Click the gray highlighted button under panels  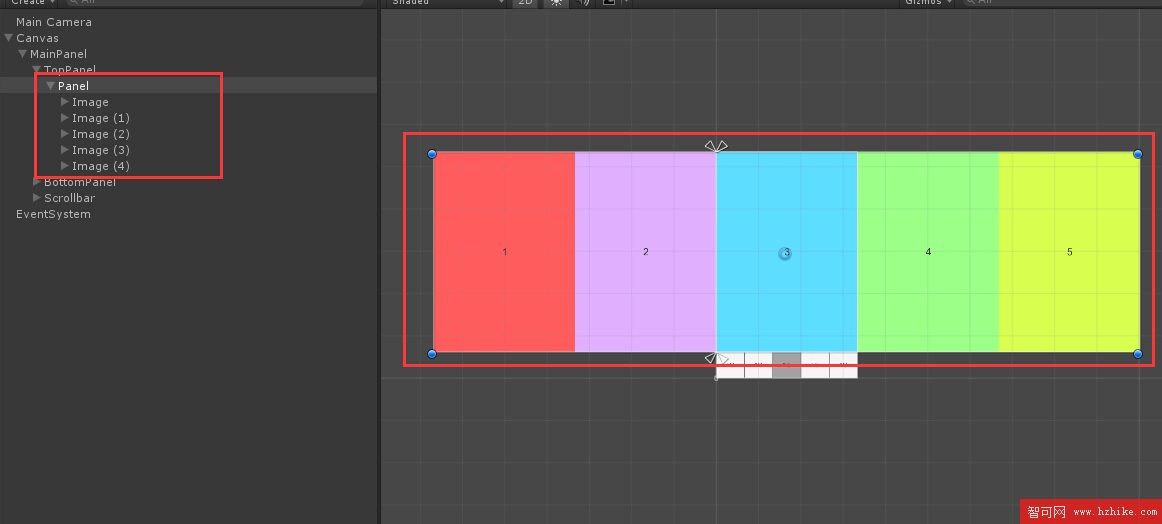coord(786,365)
